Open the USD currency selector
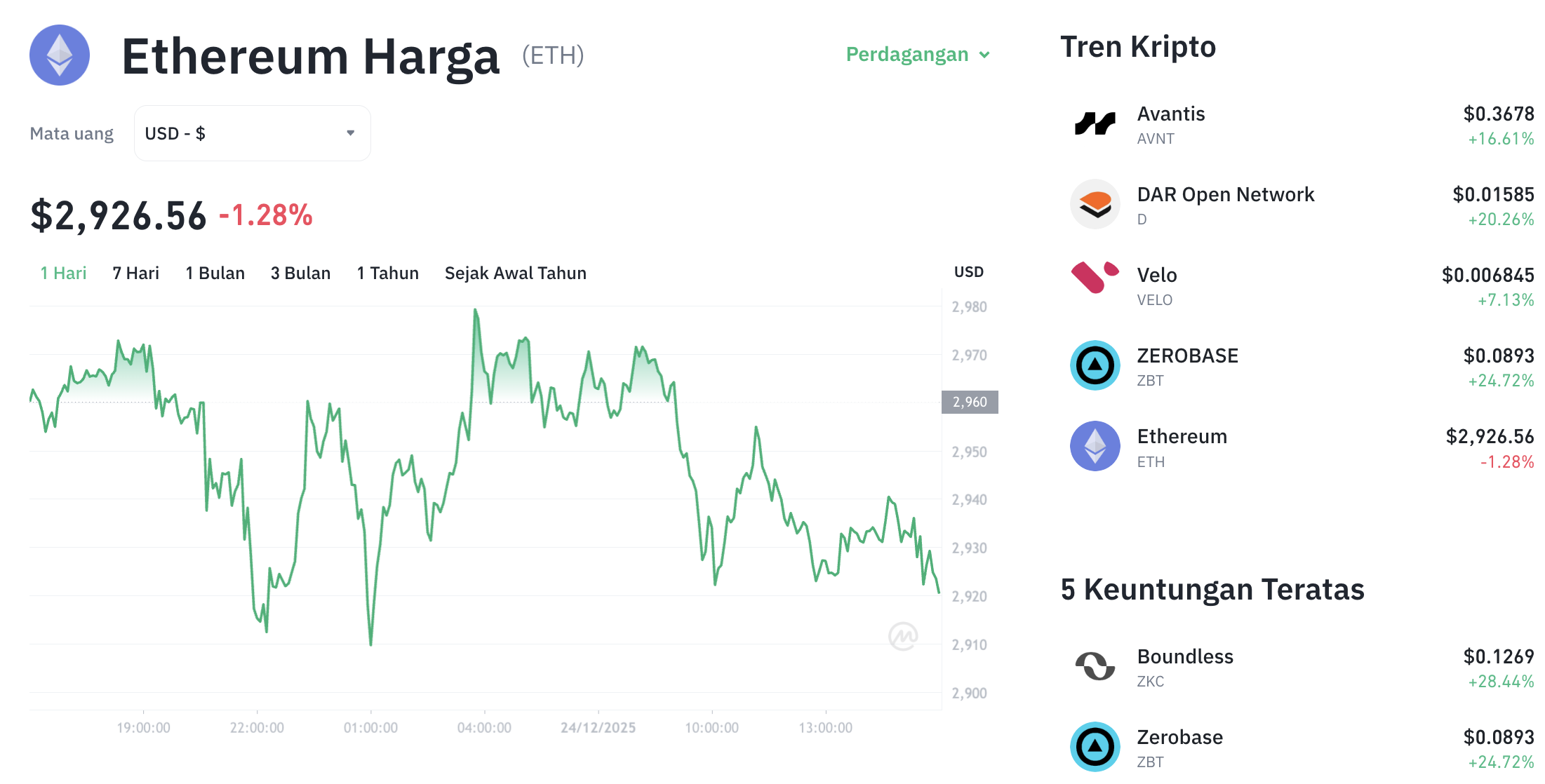Image resolution: width=1545 pixels, height=784 pixels. pos(252,133)
